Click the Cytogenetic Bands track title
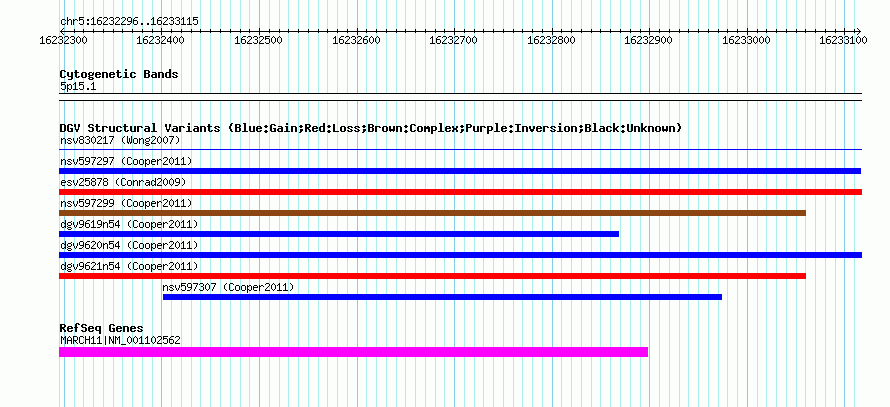This screenshot has width=890, height=407. pyautogui.click(x=119, y=74)
